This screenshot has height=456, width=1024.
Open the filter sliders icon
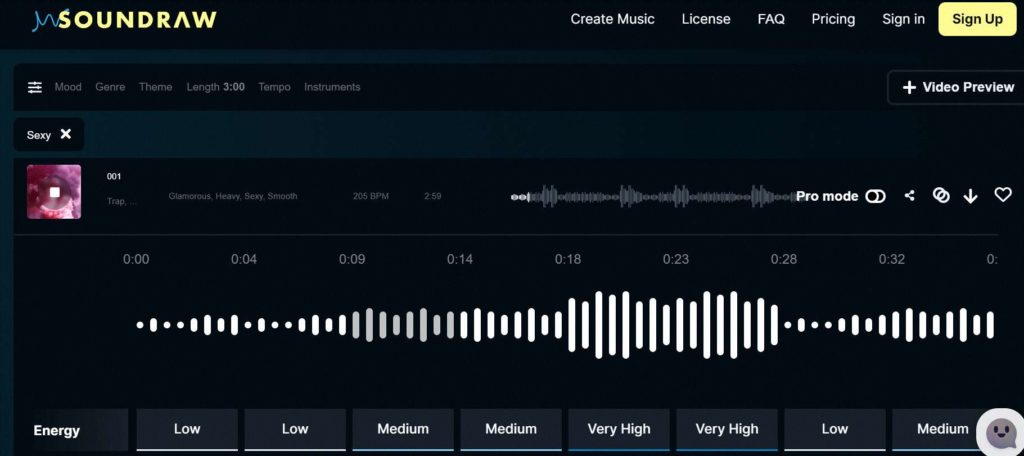point(35,87)
